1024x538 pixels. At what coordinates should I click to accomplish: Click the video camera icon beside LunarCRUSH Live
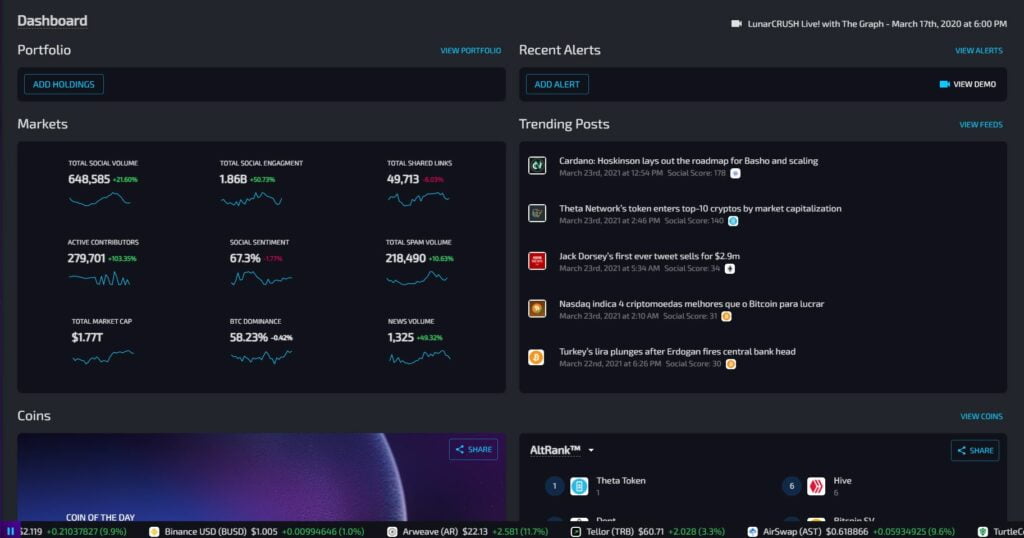click(736, 24)
